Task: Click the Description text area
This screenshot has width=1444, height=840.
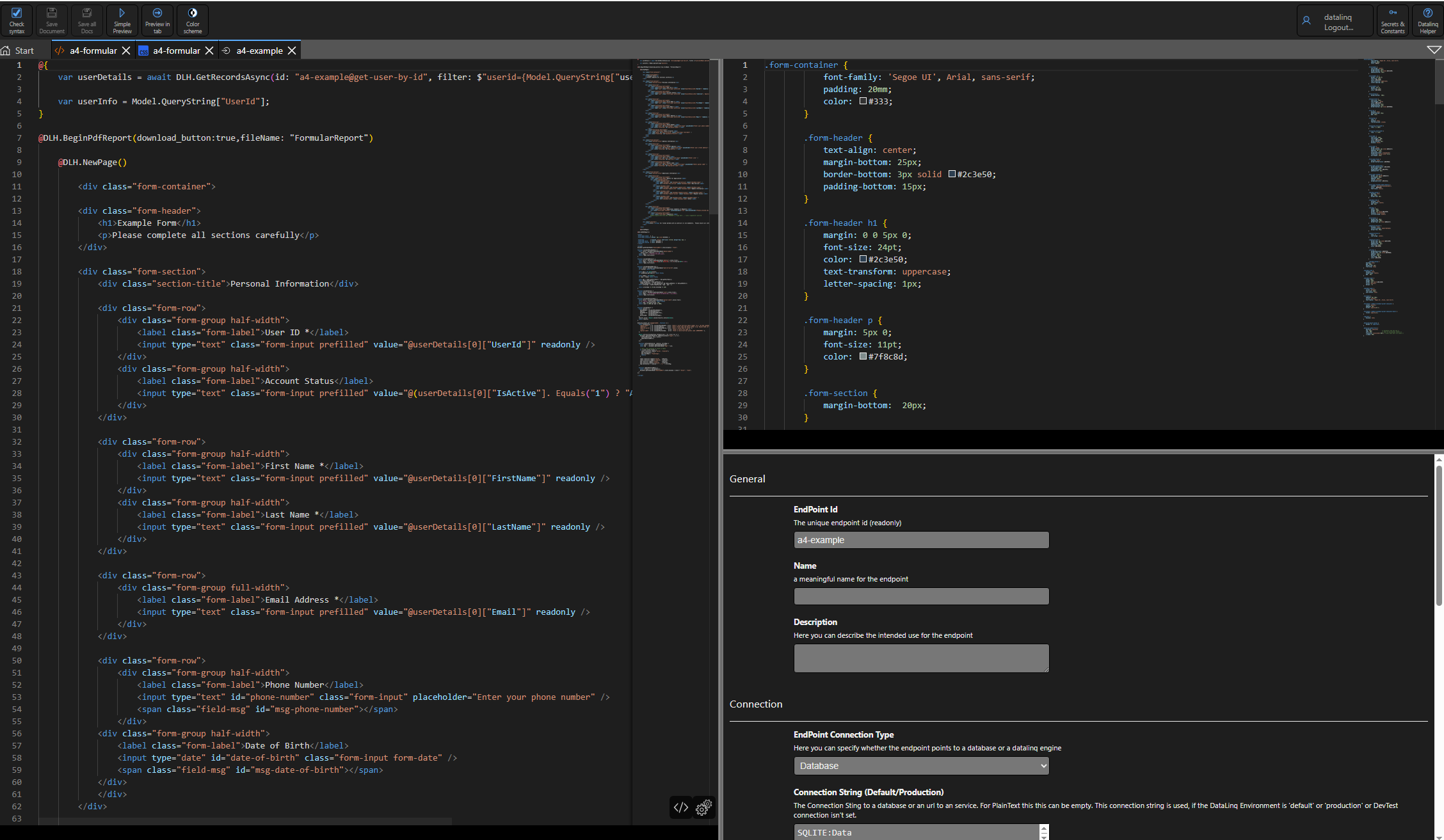Action: pyautogui.click(x=921, y=658)
